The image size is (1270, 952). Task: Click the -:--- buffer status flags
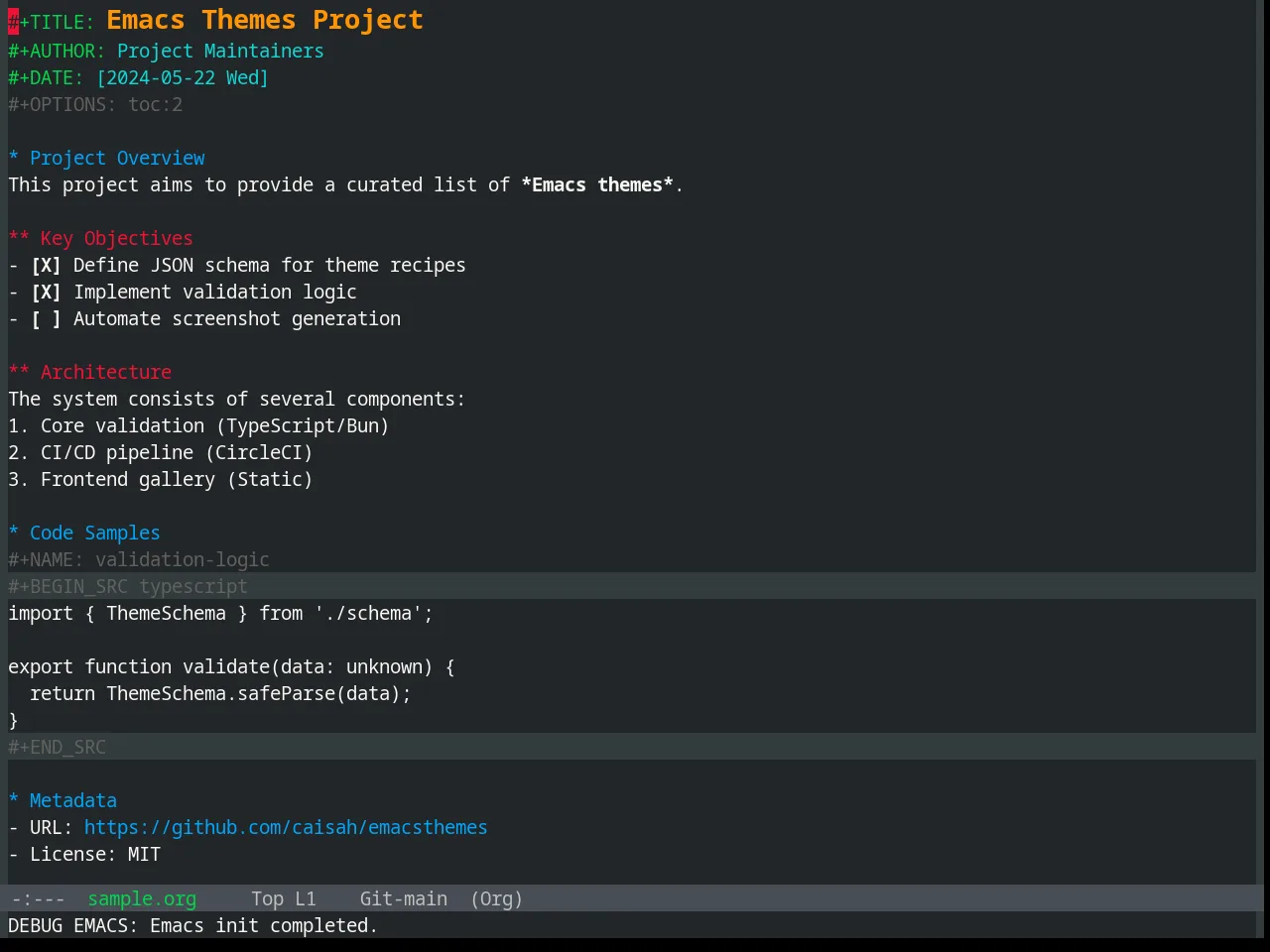click(x=38, y=898)
